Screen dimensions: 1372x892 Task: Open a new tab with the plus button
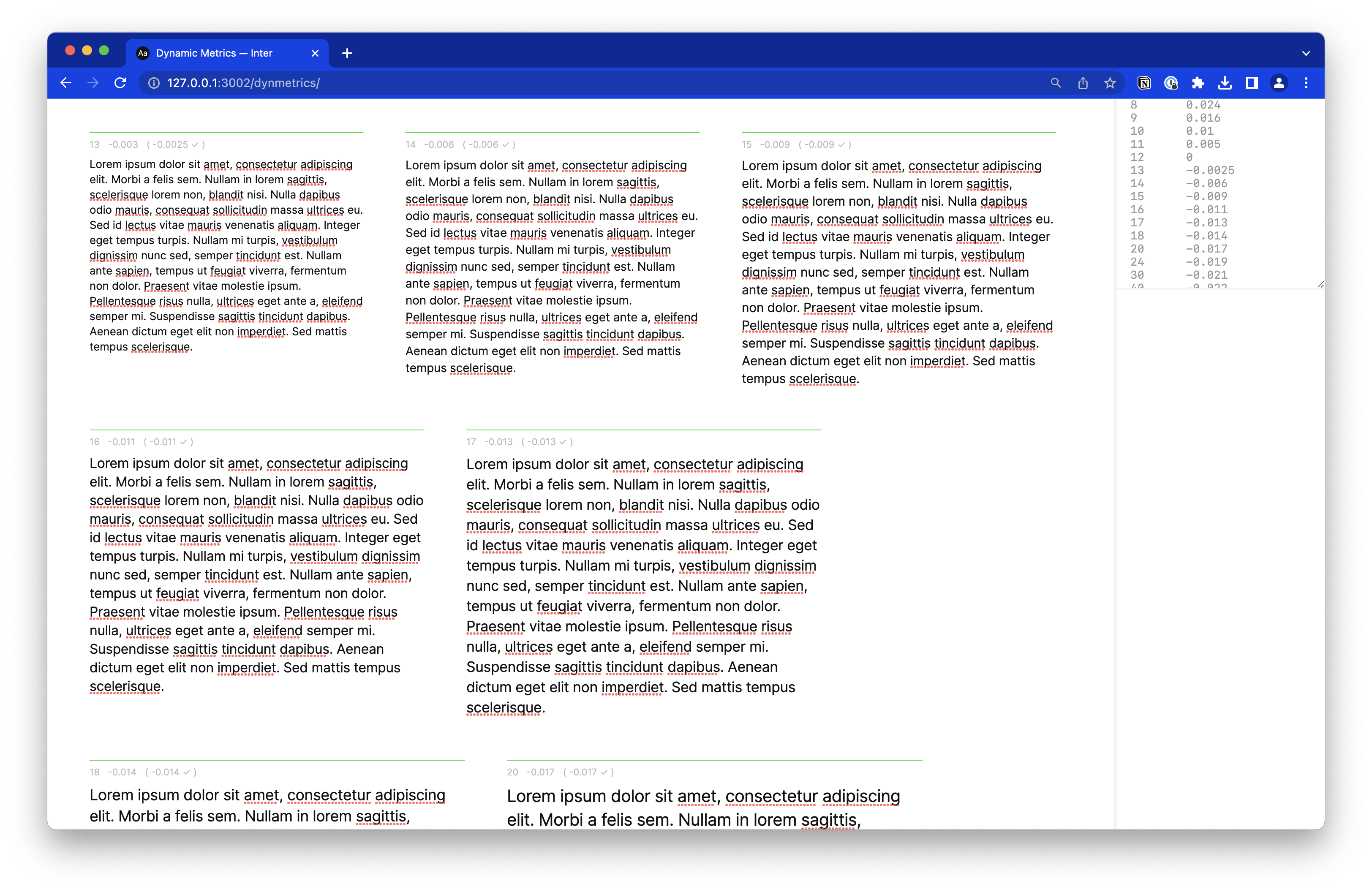347,53
